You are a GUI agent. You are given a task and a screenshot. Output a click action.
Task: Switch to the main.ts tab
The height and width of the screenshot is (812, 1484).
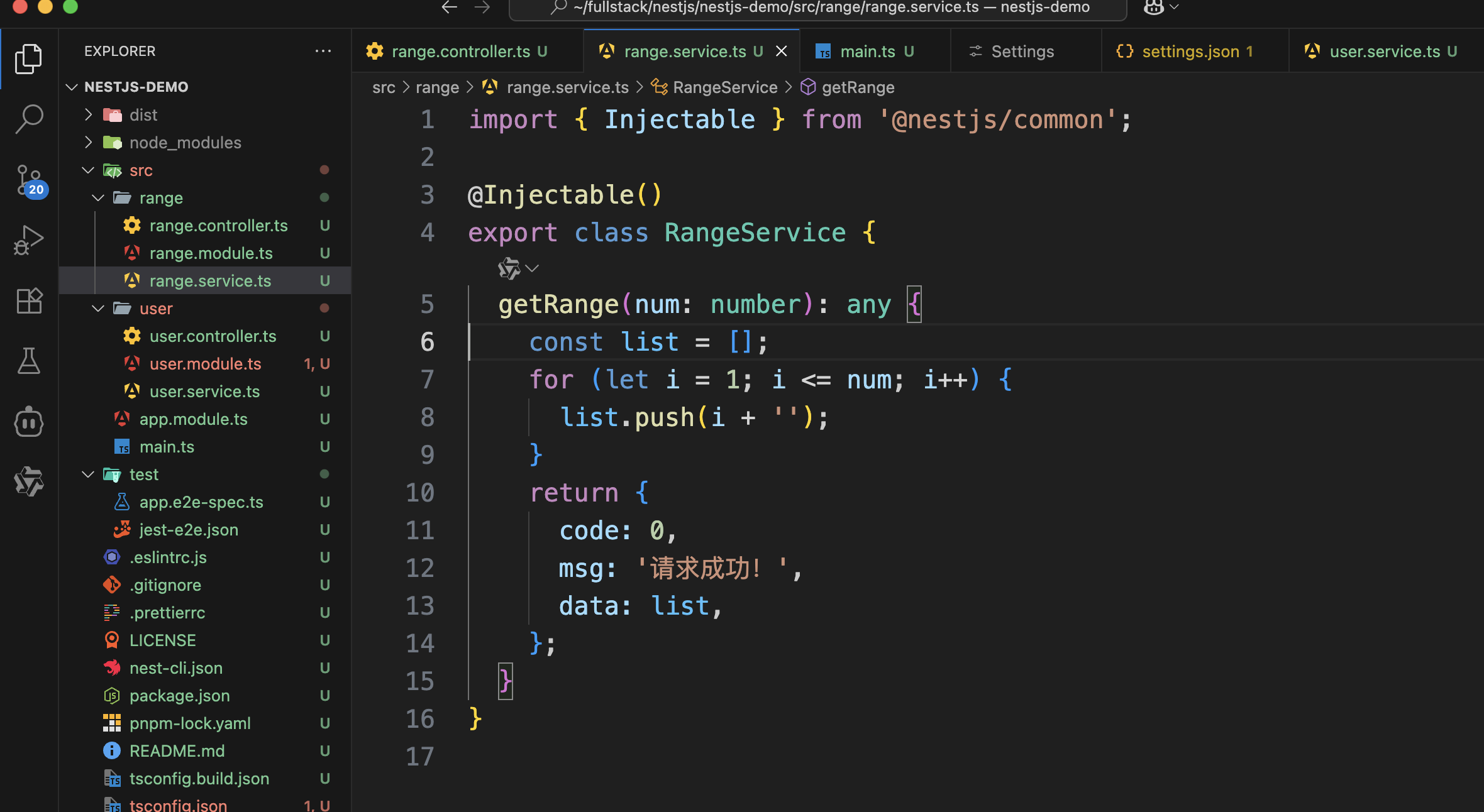867,52
